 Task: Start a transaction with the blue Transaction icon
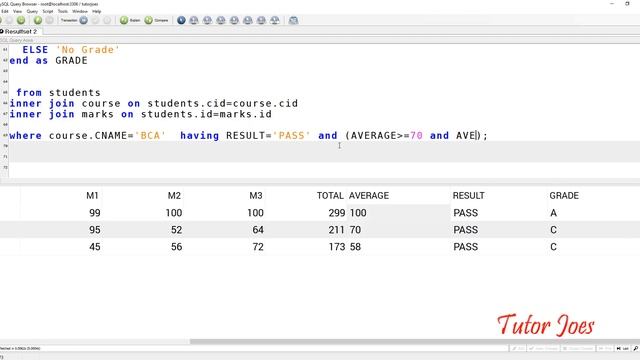[x=83, y=20]
